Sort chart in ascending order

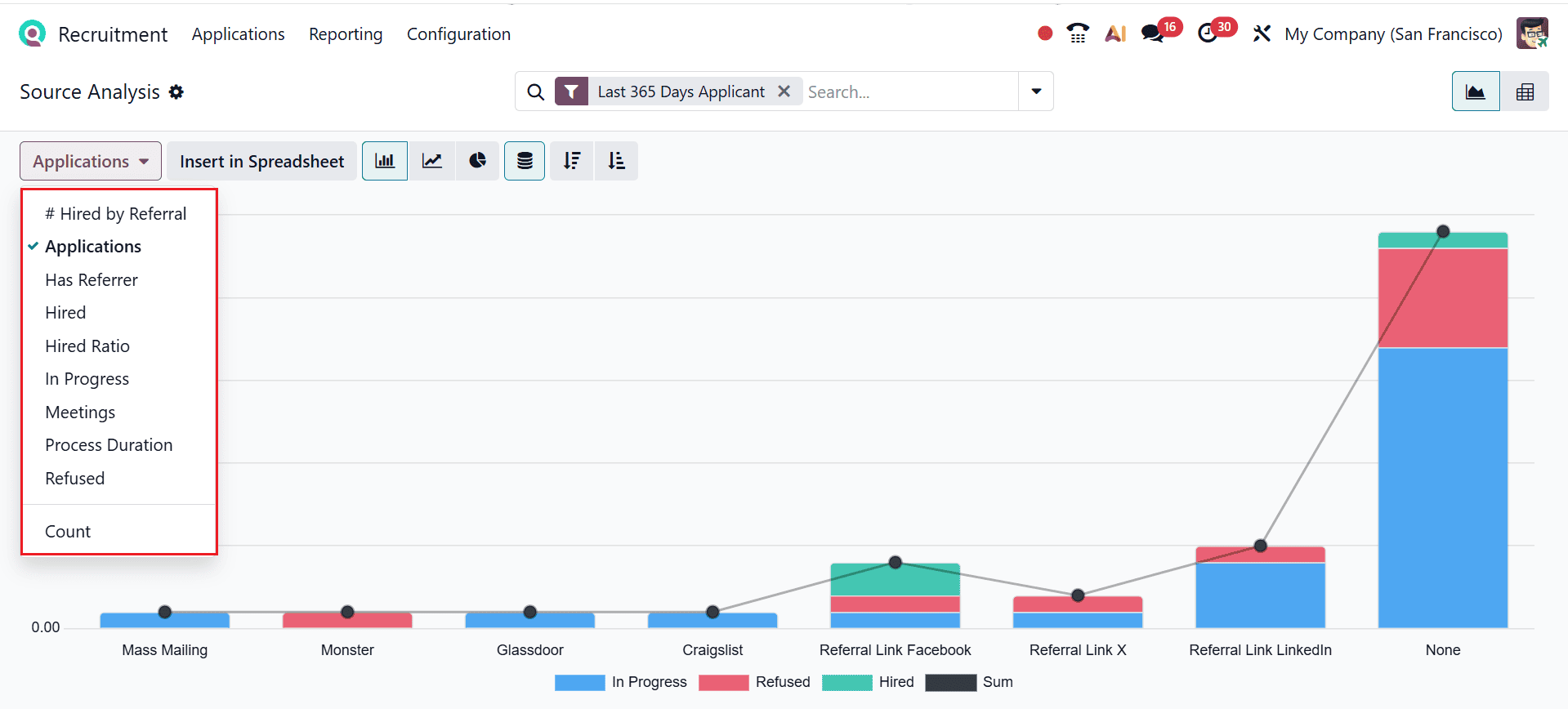point(616,161)
